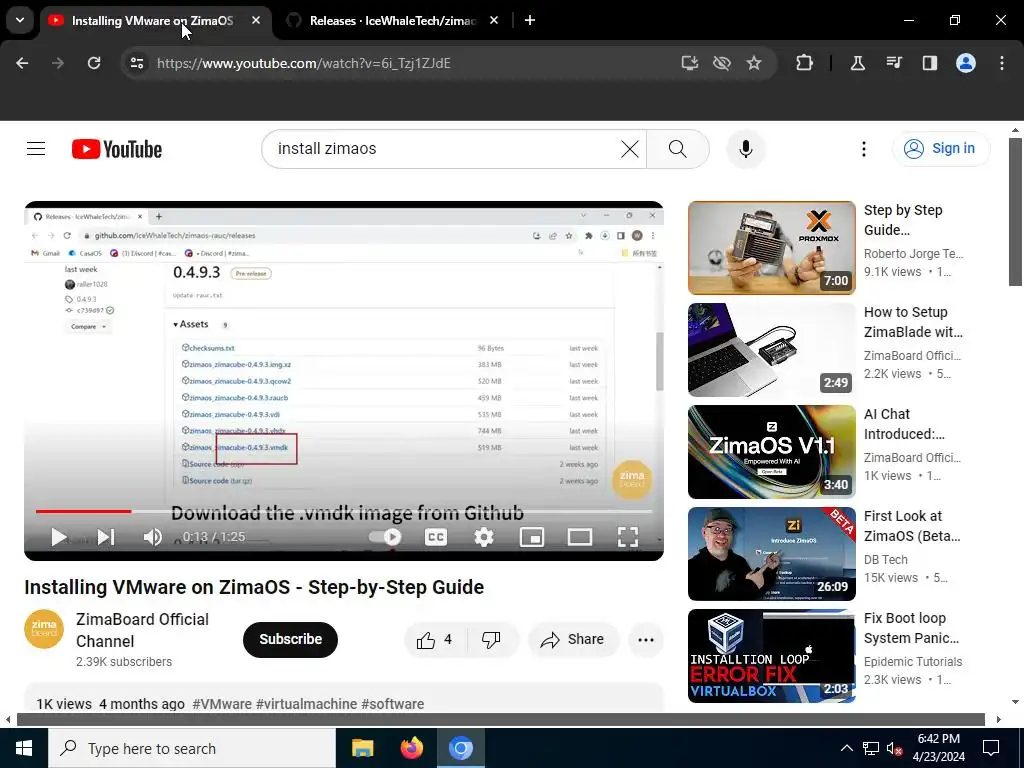This screenshot has height=768, width=1024.
Task: Open Windows Start menu
Action: click(24, 748)
